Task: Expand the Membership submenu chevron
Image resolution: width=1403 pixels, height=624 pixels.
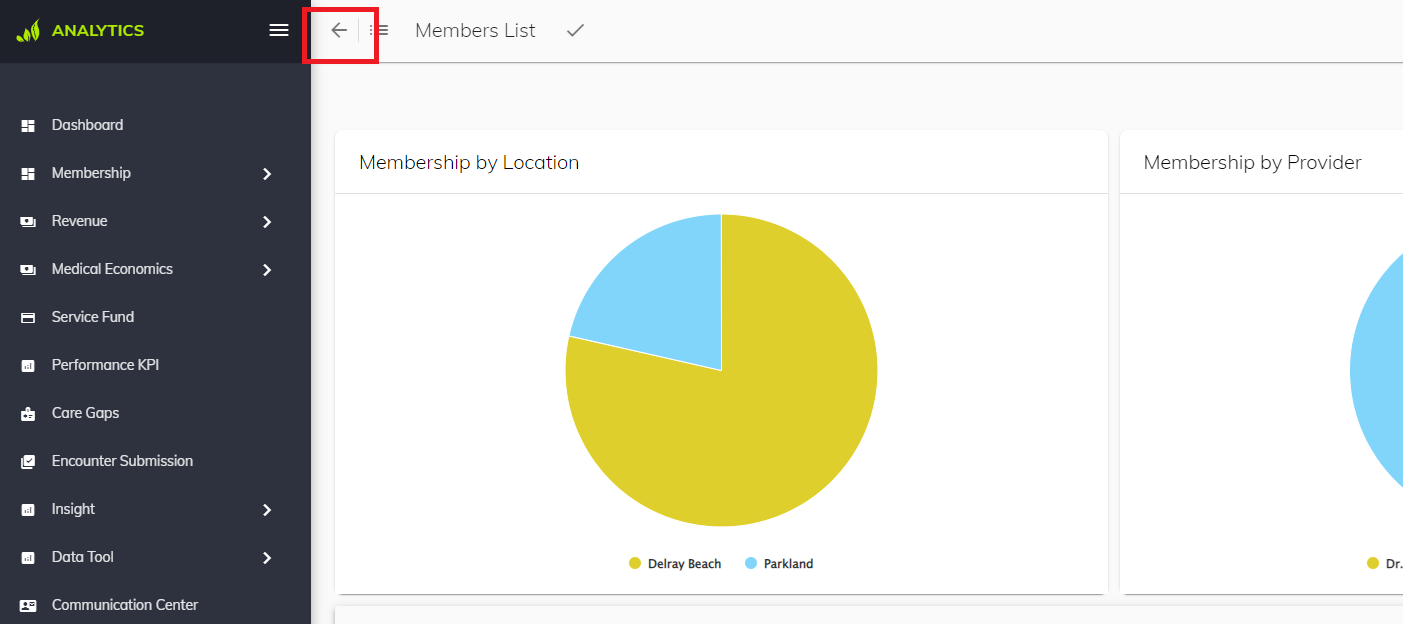Action: point(267,174)
